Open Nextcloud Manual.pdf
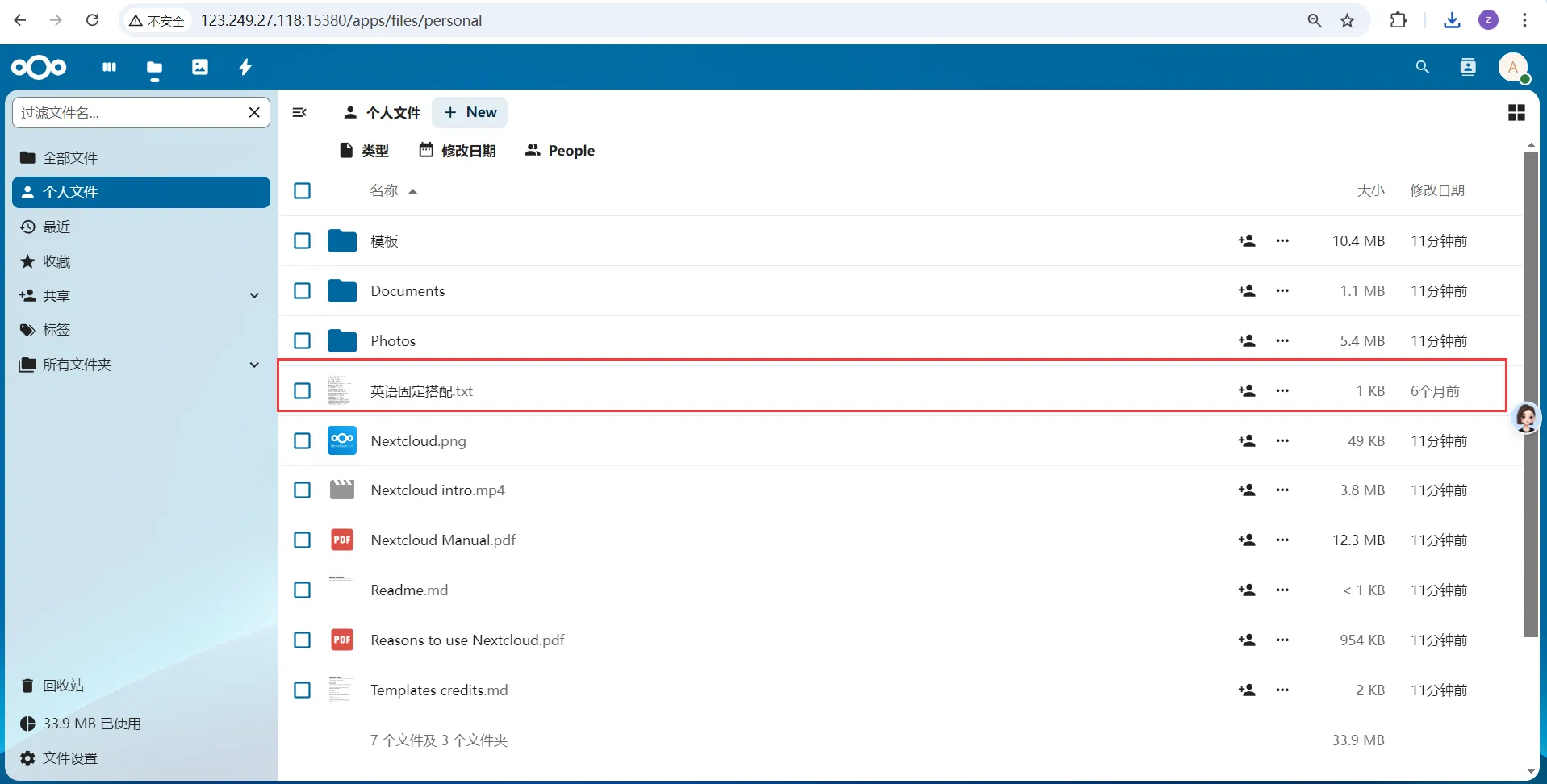Image resolution: width=1547 pixels, height=784 pixels. click(443, 540)
